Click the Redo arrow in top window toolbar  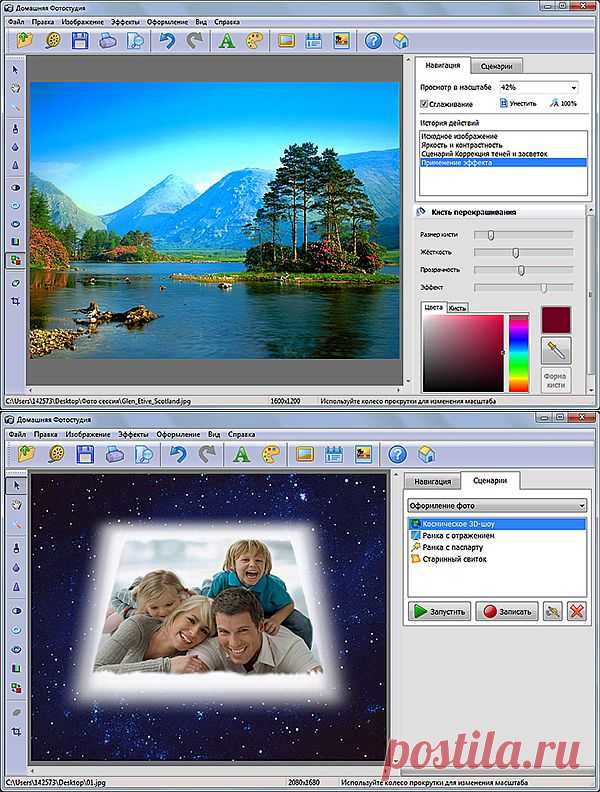click(x=194, y=40)
